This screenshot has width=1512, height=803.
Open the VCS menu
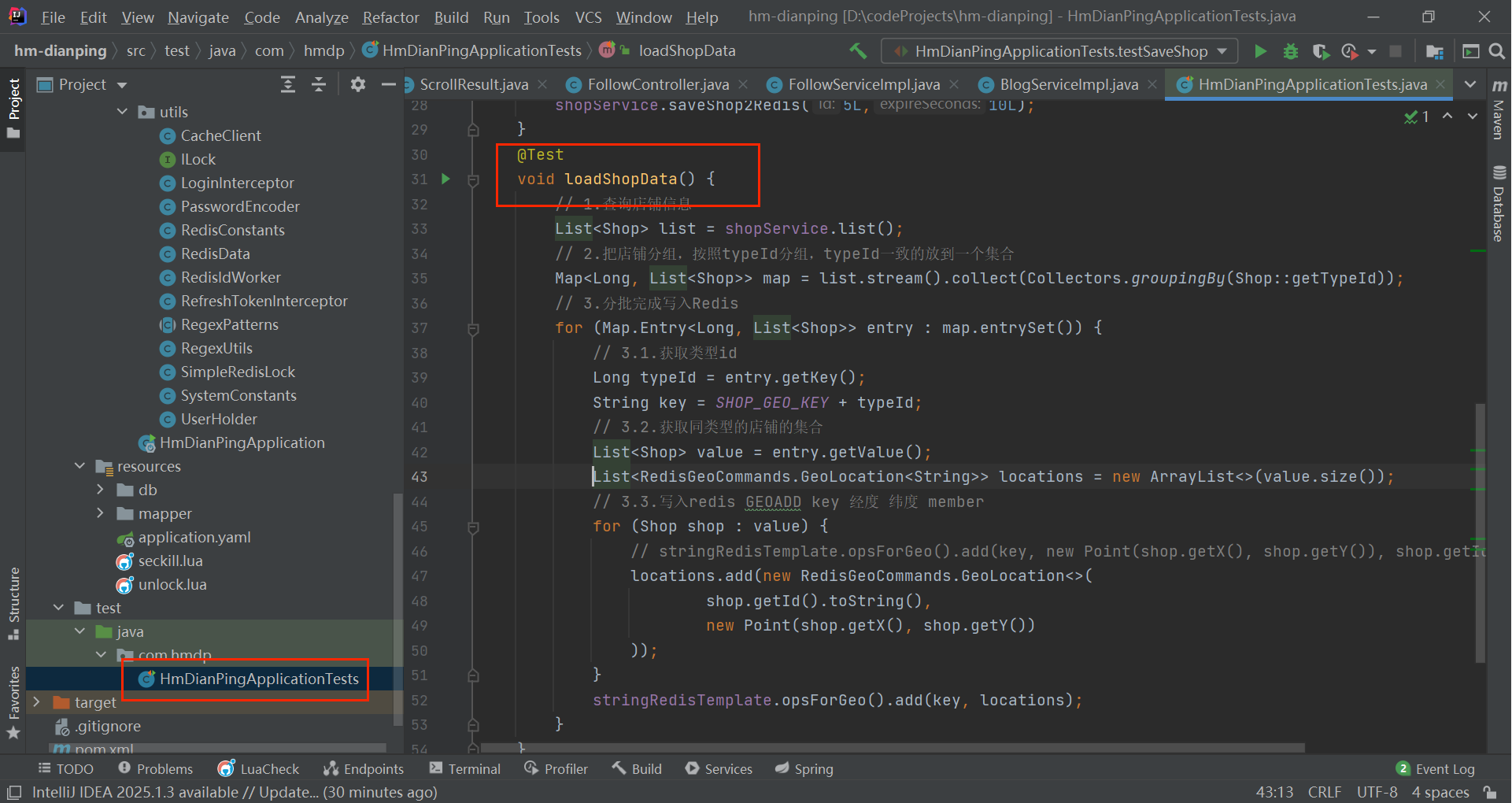[588, 17]
